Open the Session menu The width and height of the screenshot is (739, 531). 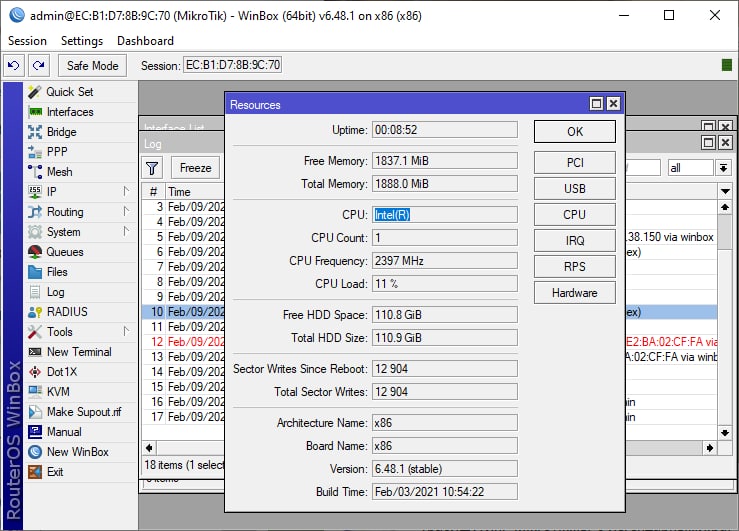[27, 41]
